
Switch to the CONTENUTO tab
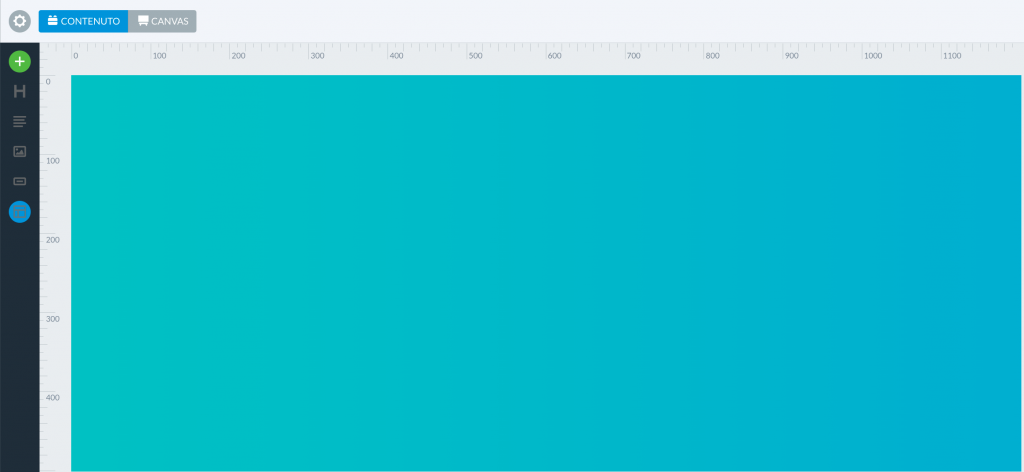(x=84, y=21)
